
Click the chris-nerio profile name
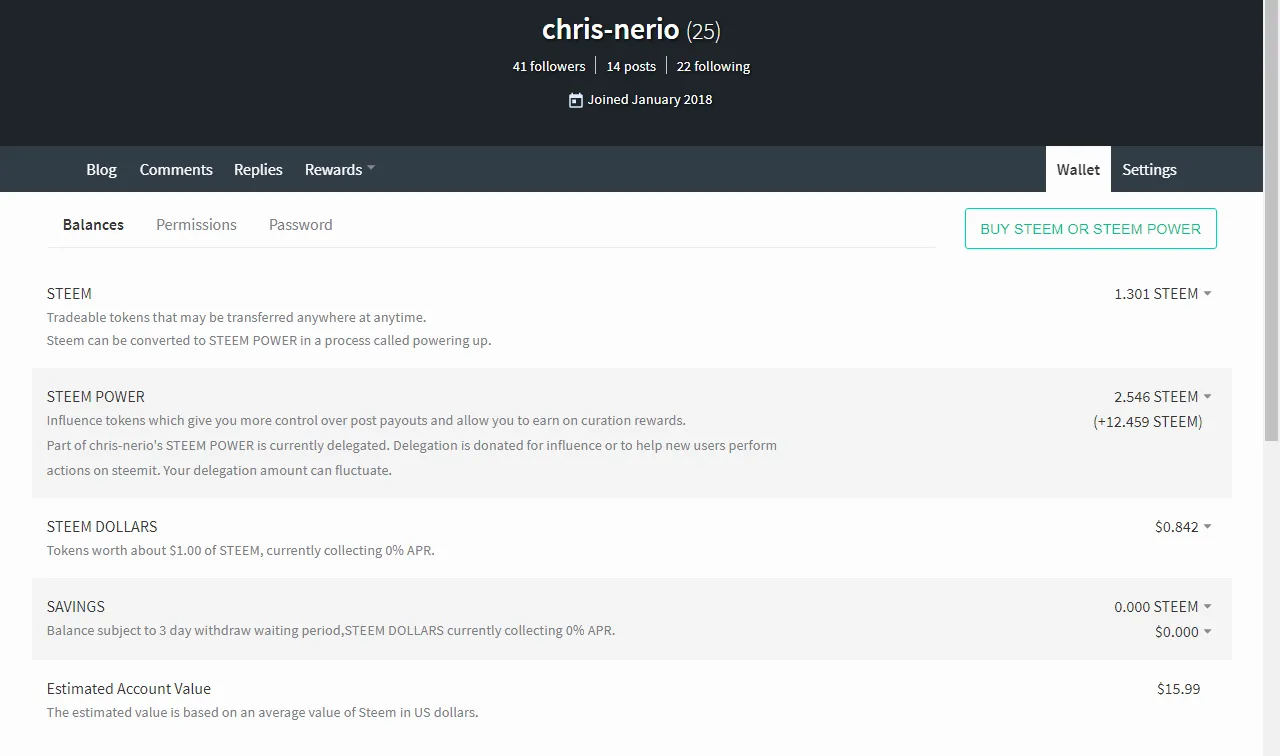(611, 30)
